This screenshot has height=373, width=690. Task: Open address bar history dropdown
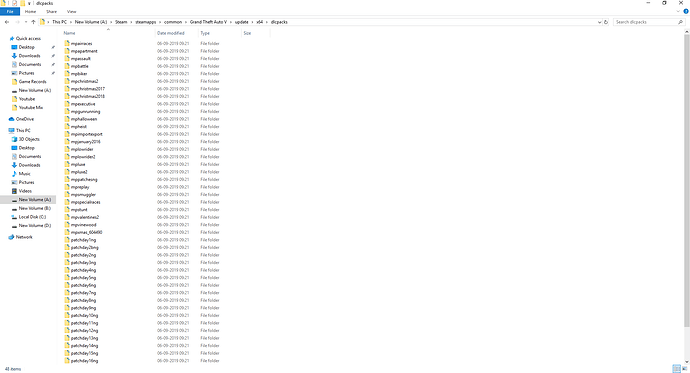[x=599, y=22]
